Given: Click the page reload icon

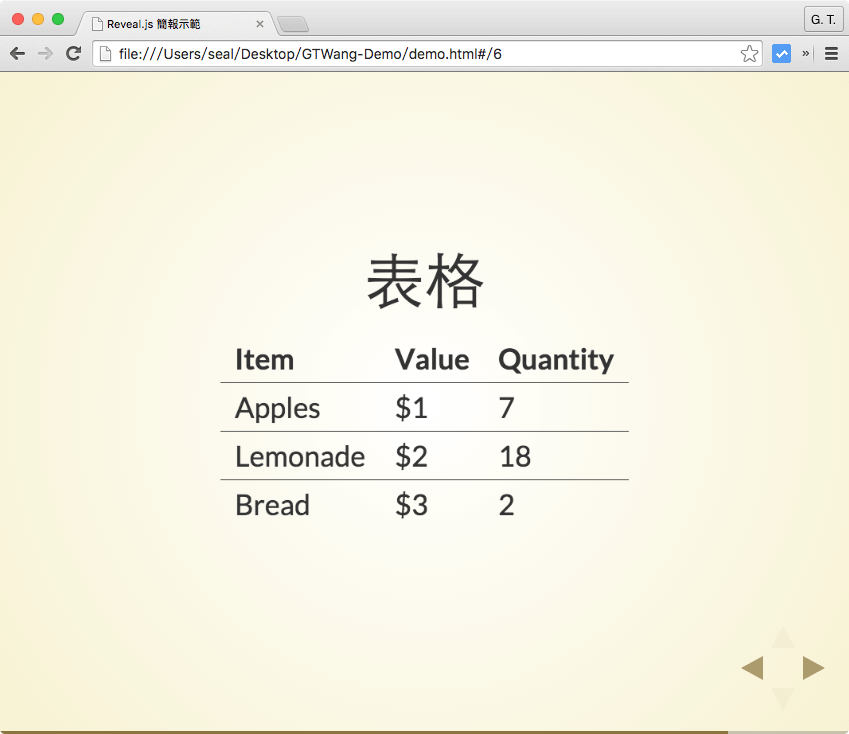Looking at the screenshot, I should pyautogui.click(x=73, y=53).
